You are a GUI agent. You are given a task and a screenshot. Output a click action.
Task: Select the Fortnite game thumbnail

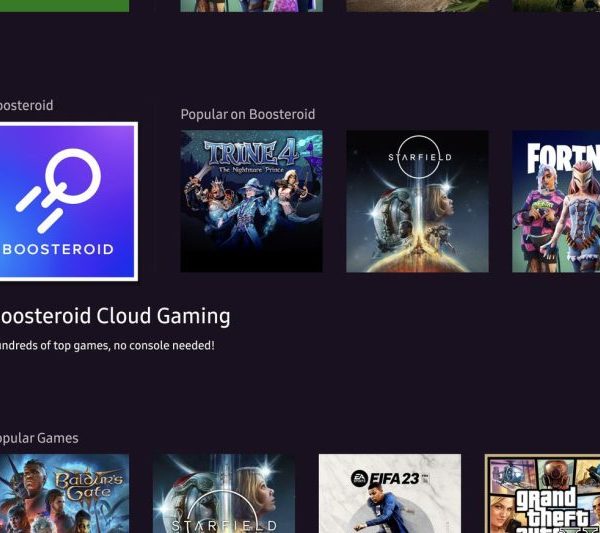click(556, 201)
